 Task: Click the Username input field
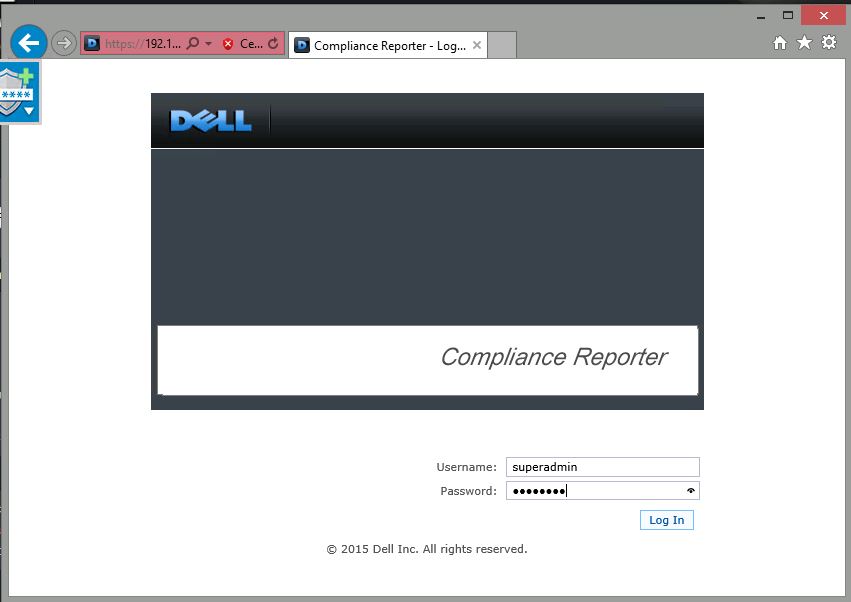tap(602, 466)
